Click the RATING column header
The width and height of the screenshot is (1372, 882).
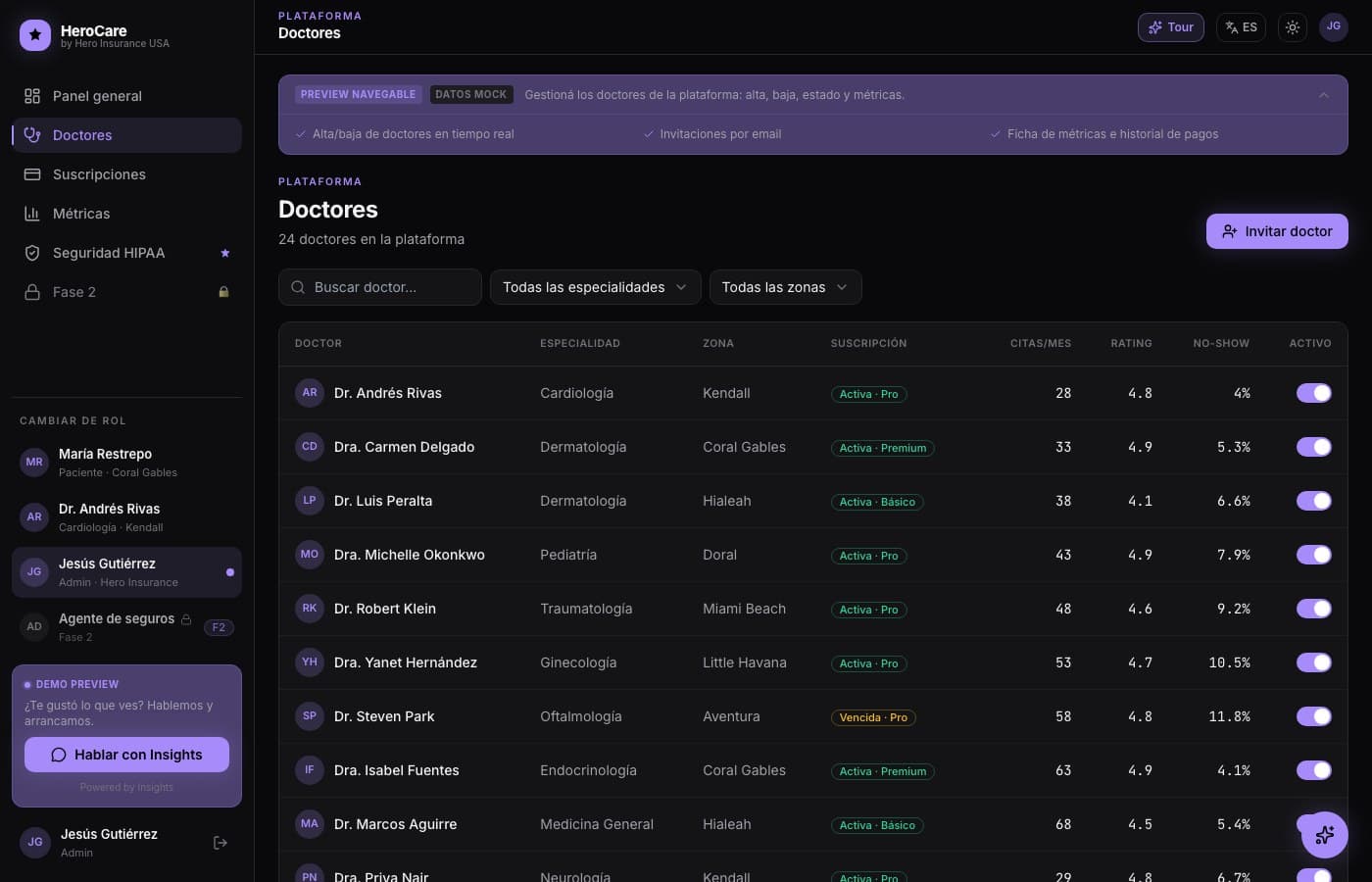[1131, 343]
